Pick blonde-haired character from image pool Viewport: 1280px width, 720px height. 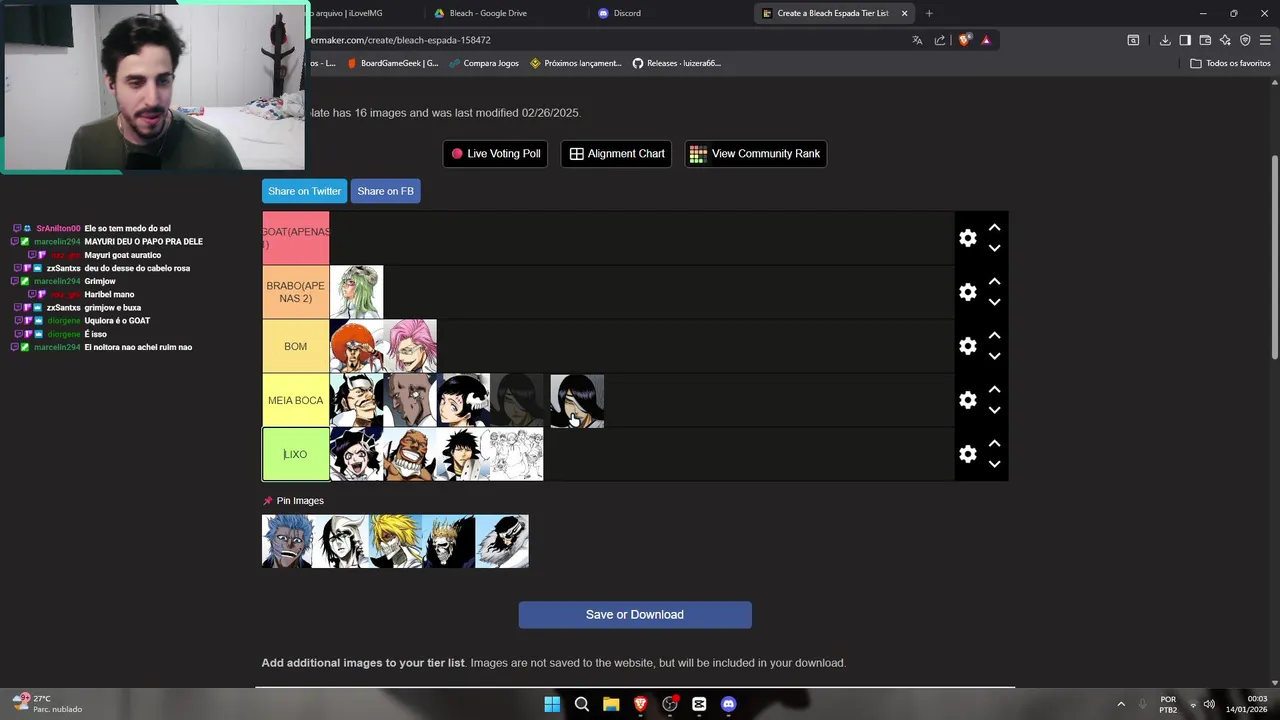(x=395, y=541)
